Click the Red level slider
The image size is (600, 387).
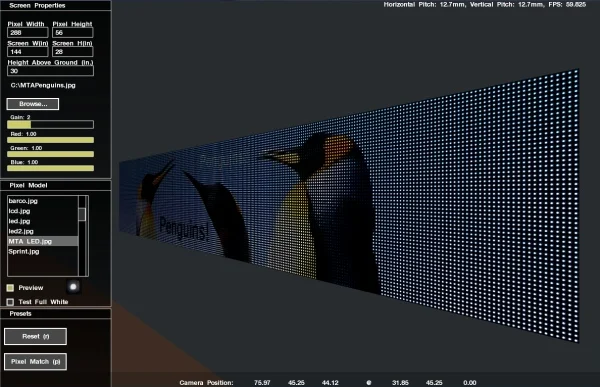click(x=50, y=140)
